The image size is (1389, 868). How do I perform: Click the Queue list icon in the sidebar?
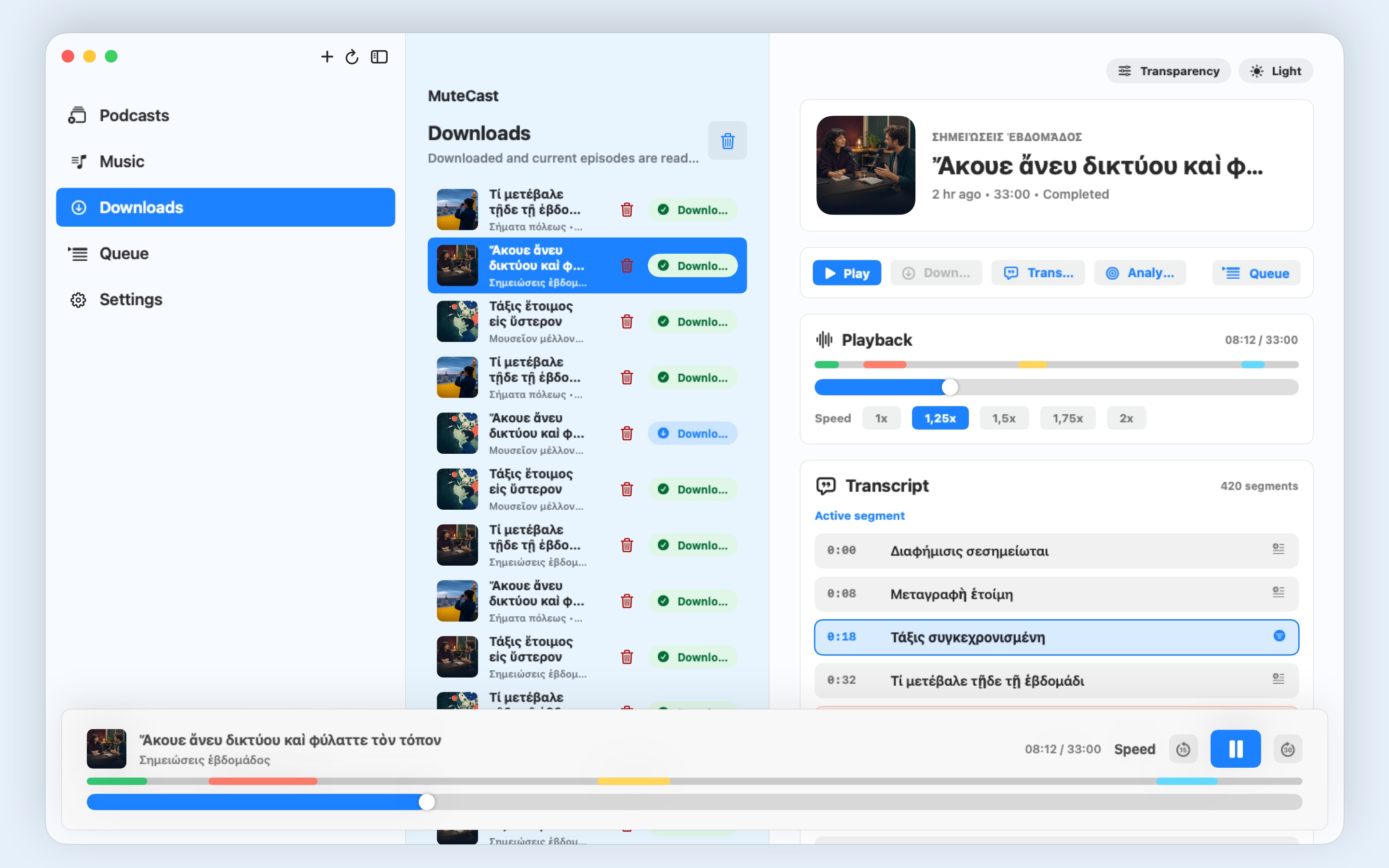point(78,253)
